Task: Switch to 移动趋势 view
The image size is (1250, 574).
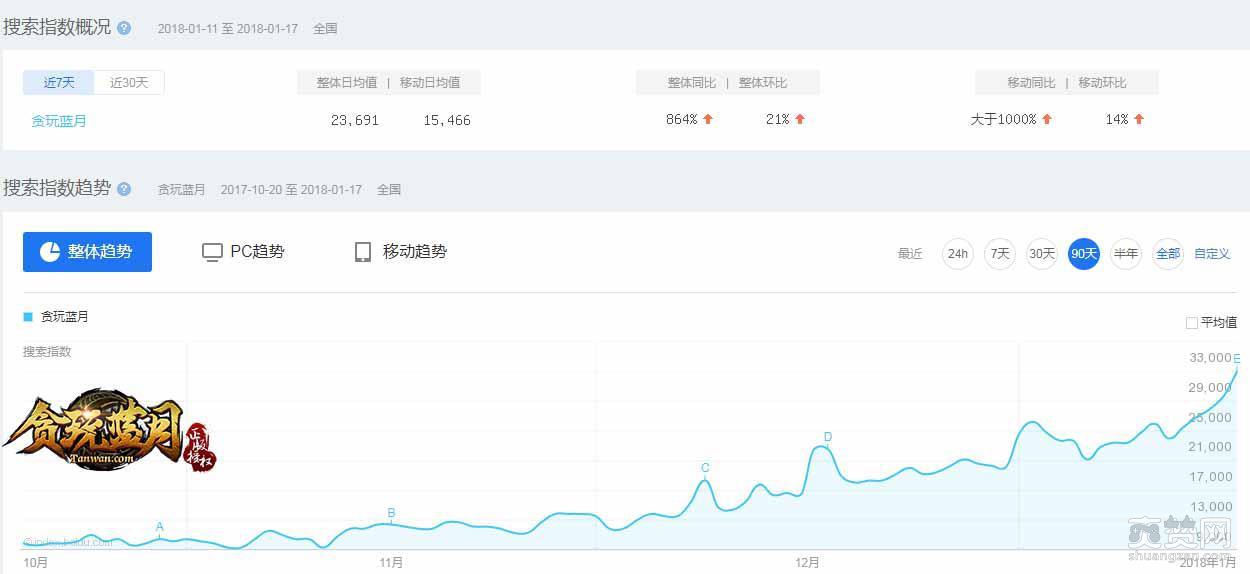Action: coord(400,252)
